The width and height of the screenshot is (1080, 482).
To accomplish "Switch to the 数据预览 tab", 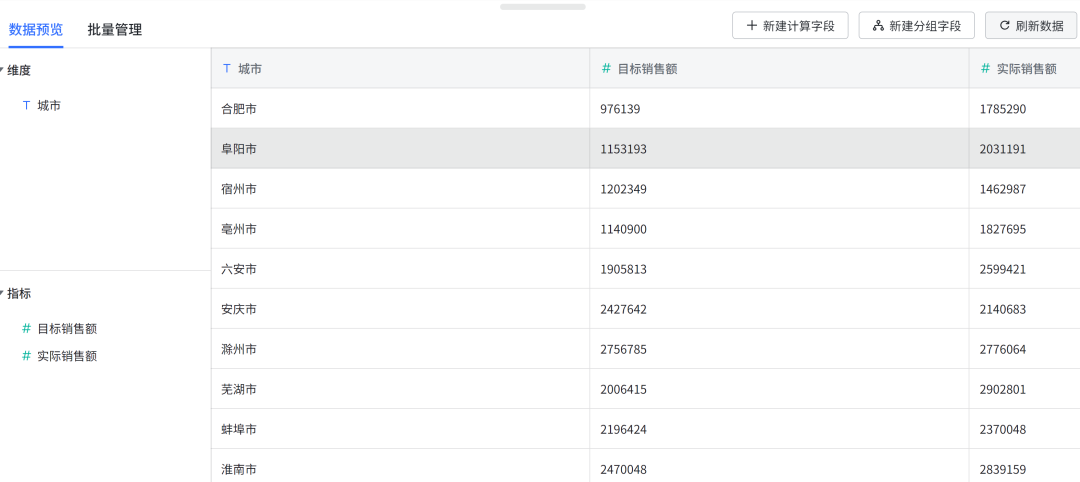I will coord(36,29).
